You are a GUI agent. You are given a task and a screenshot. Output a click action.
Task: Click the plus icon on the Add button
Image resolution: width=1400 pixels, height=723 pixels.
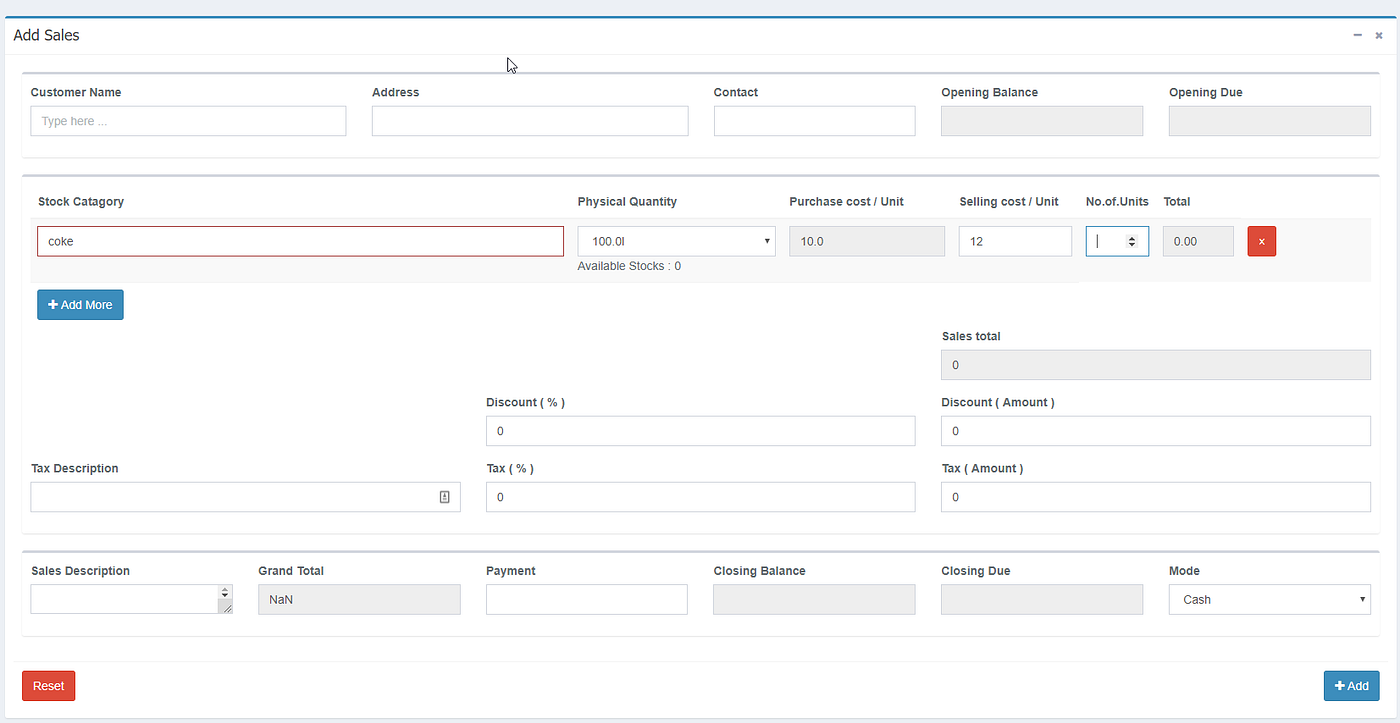(1340, 685)
